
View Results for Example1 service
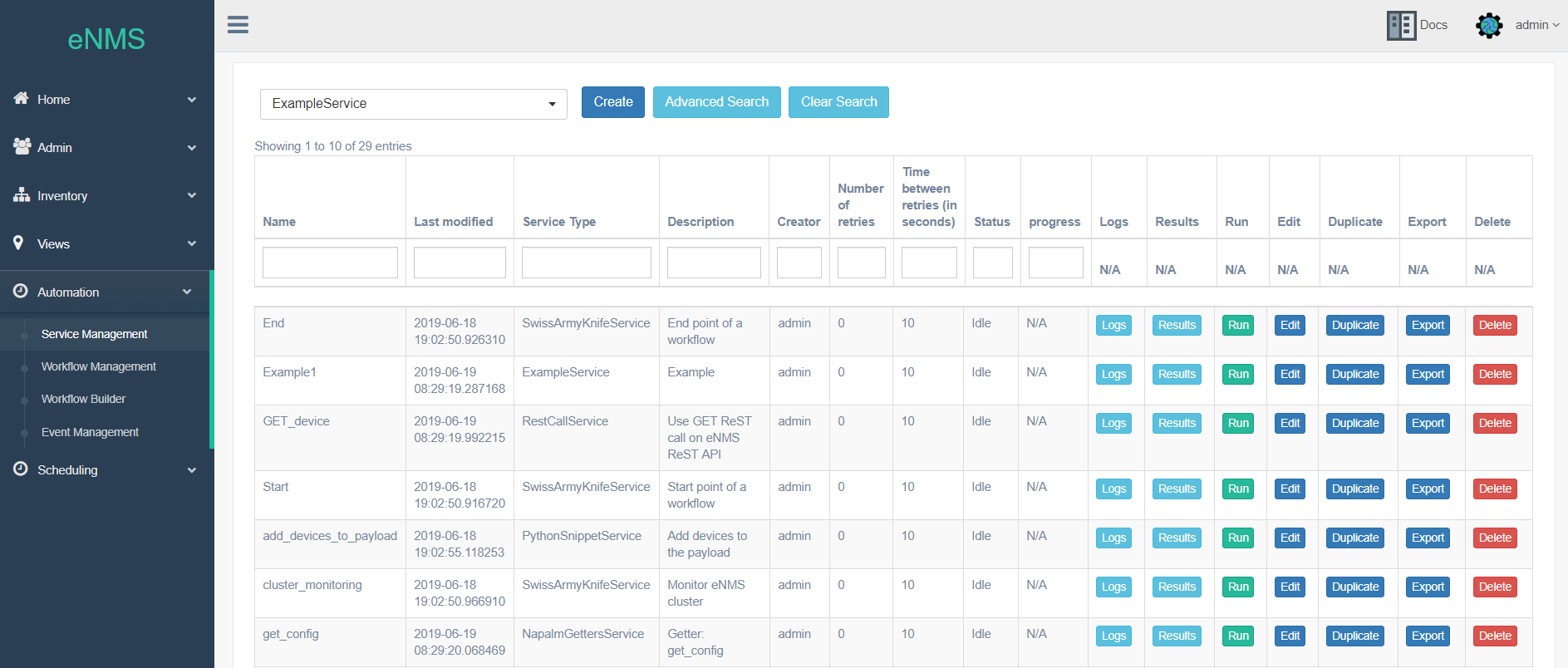(1177, 375)
